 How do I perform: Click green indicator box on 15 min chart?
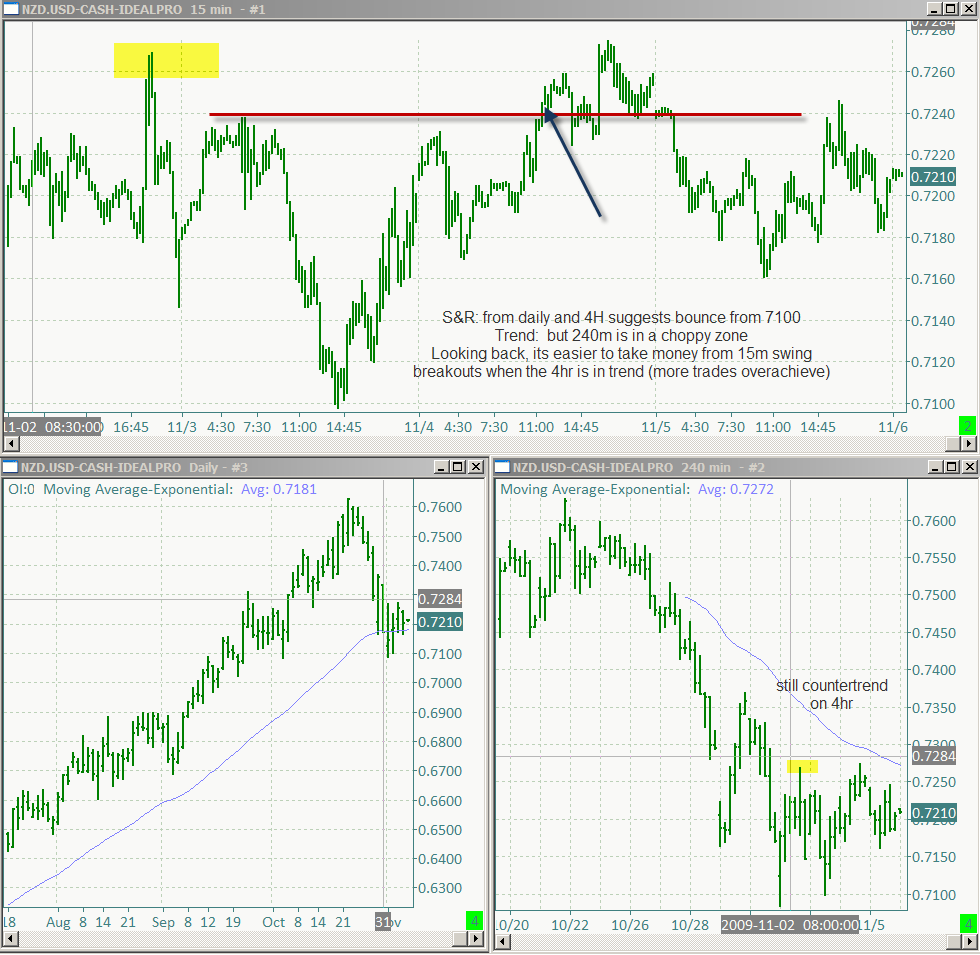click(968, 426)
